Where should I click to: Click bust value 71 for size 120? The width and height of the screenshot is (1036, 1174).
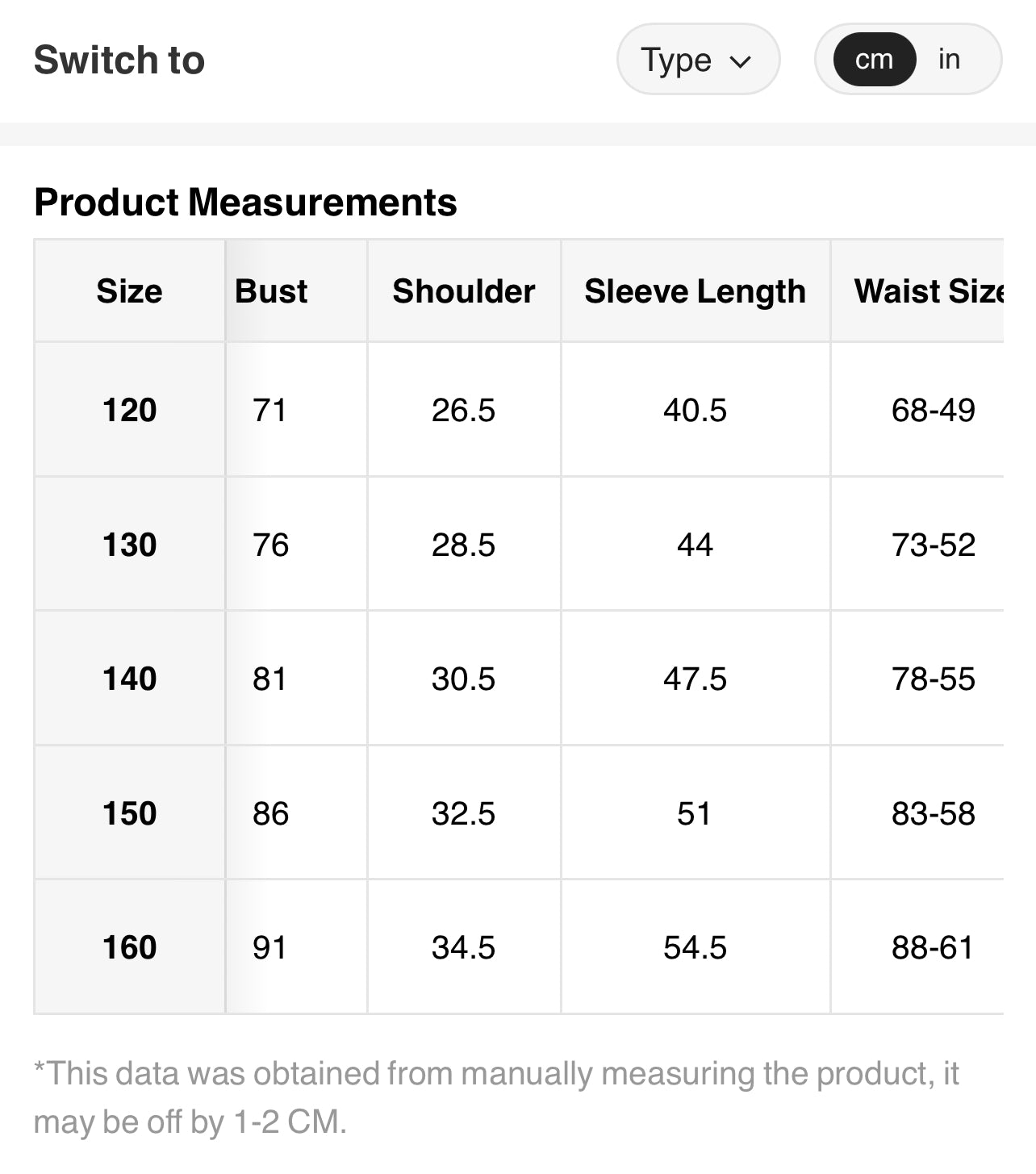269,410
